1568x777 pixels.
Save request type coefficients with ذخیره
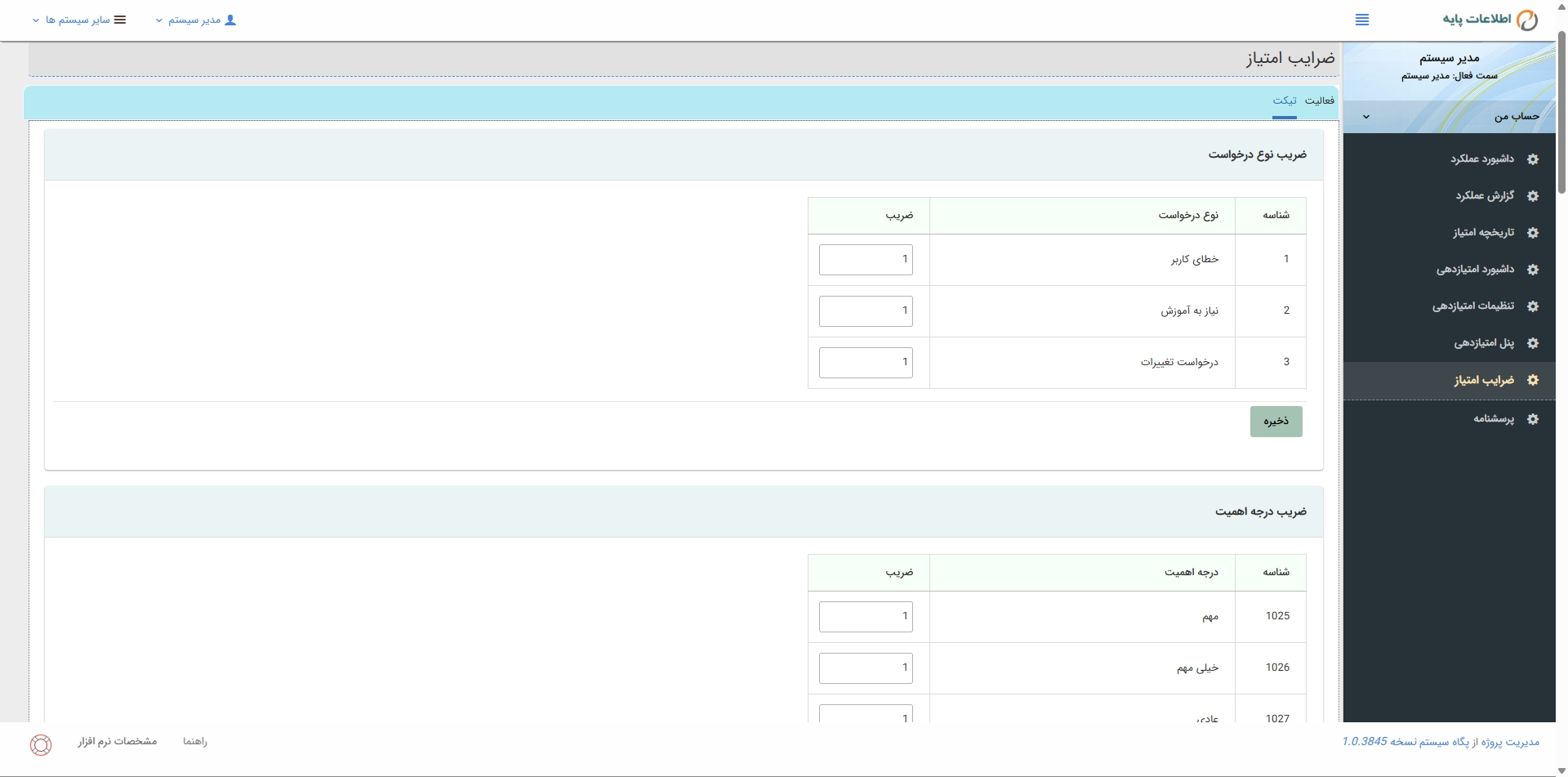coord(1276,422)
